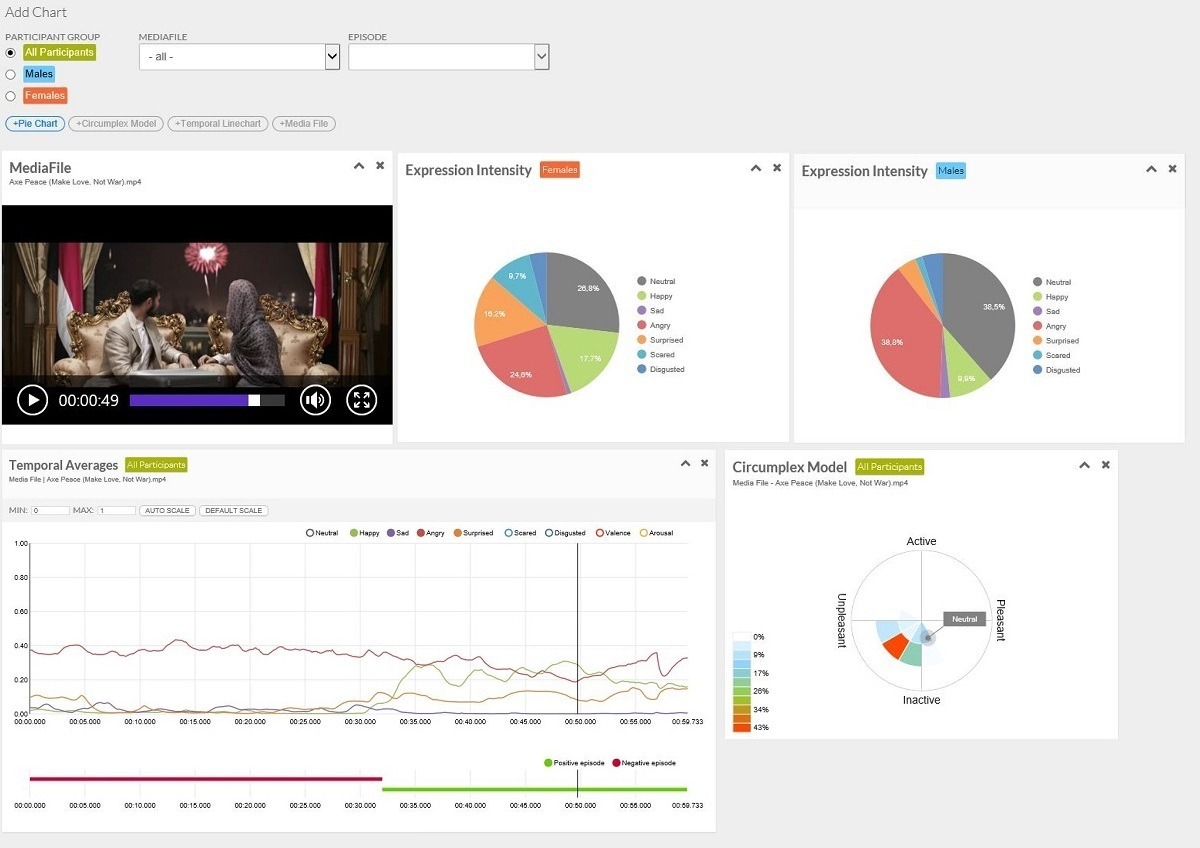Collapse the Temporal Averages panel
This screenshot has height=848, width=1200.
pyautogui.click(x=685, y=463)
